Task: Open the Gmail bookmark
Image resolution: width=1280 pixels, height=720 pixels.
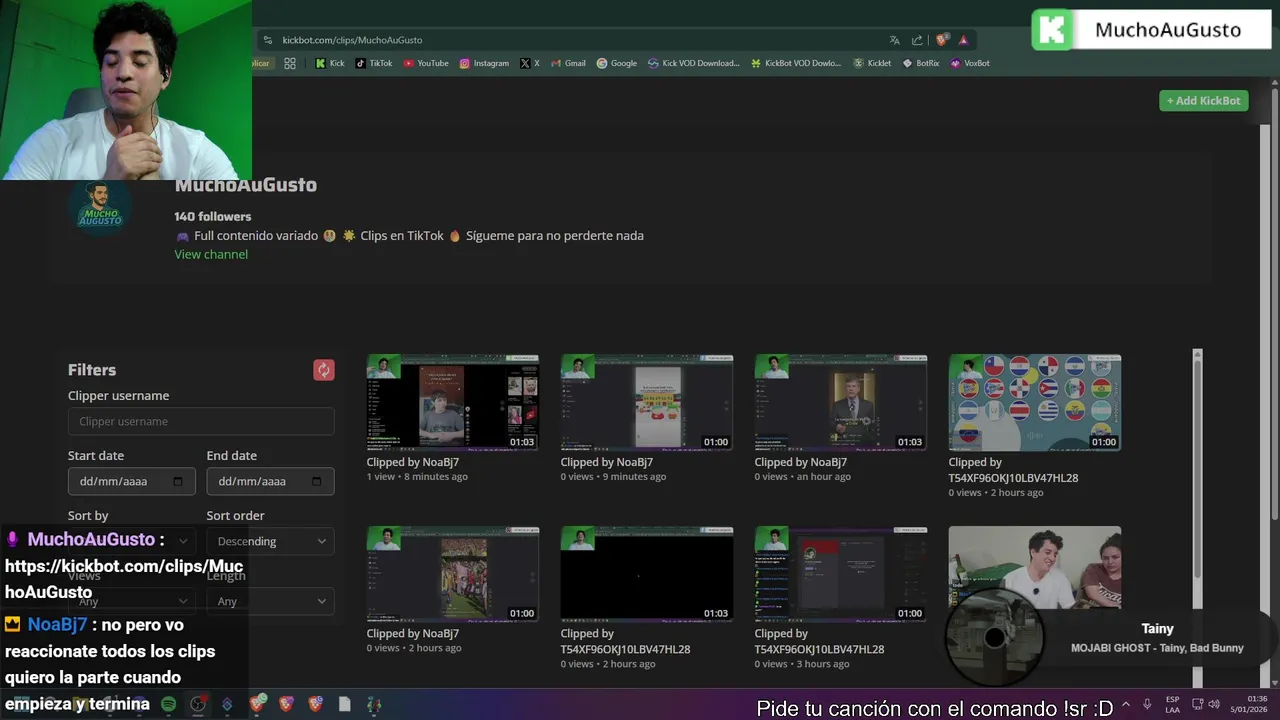Action: (568, 63)
